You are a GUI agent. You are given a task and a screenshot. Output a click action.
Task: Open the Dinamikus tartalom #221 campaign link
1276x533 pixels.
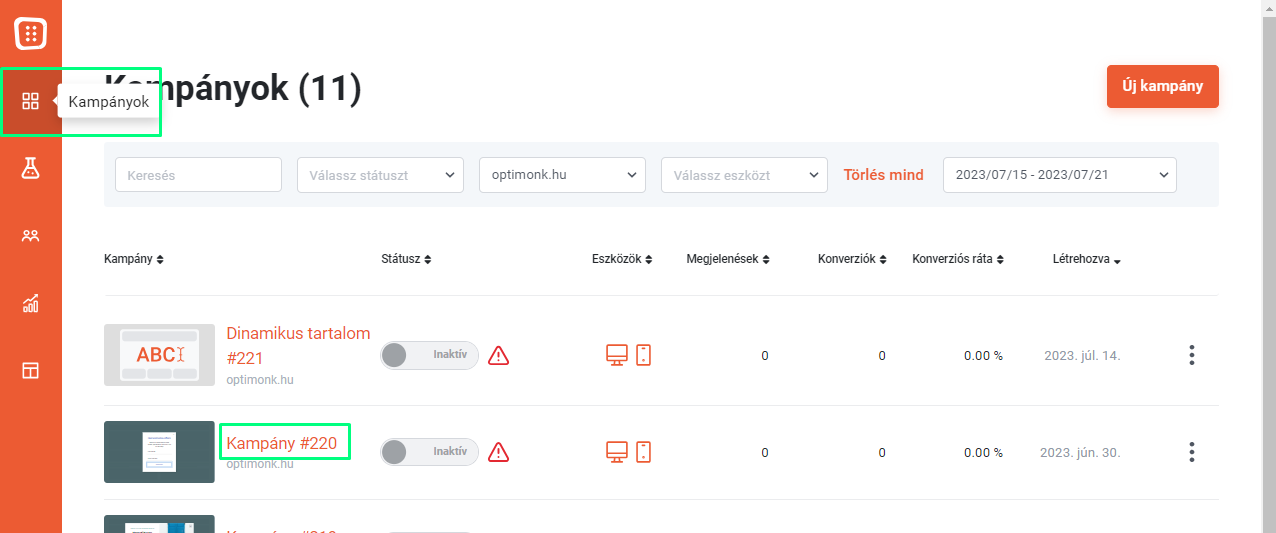pos(298,345)
